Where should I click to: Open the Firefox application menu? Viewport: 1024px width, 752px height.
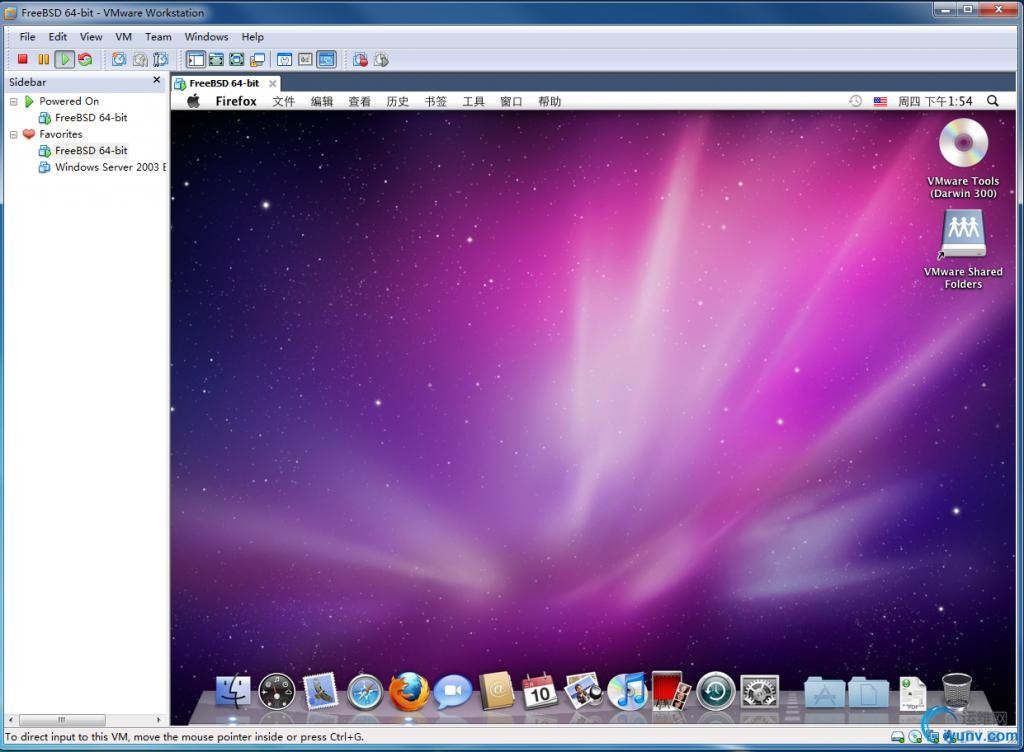click(x=236, y=101)
